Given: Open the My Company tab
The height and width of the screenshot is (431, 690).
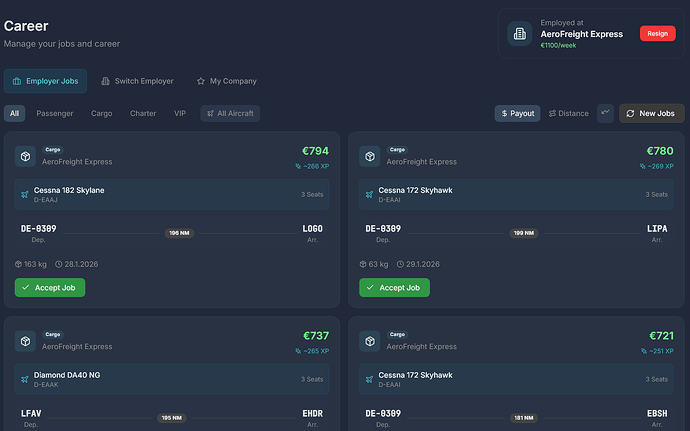Looking at the screenshot, I should click(226, 81).
